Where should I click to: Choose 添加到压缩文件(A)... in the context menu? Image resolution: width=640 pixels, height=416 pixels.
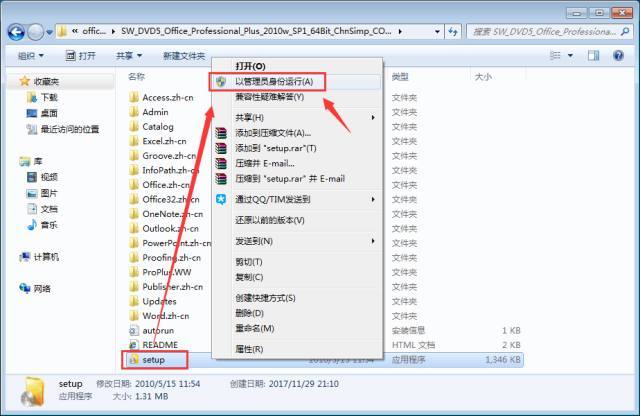(273, 133)
